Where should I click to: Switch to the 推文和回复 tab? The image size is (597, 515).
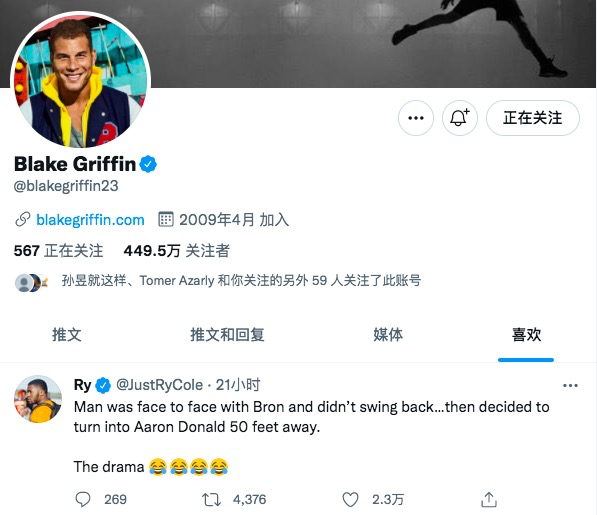click(x=227, y=335)
